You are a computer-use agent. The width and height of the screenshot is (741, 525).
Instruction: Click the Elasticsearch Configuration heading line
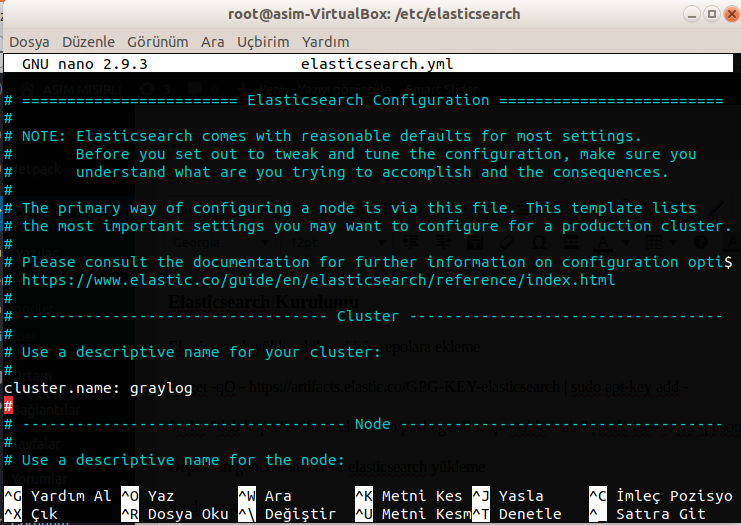[x=364, y=100]
